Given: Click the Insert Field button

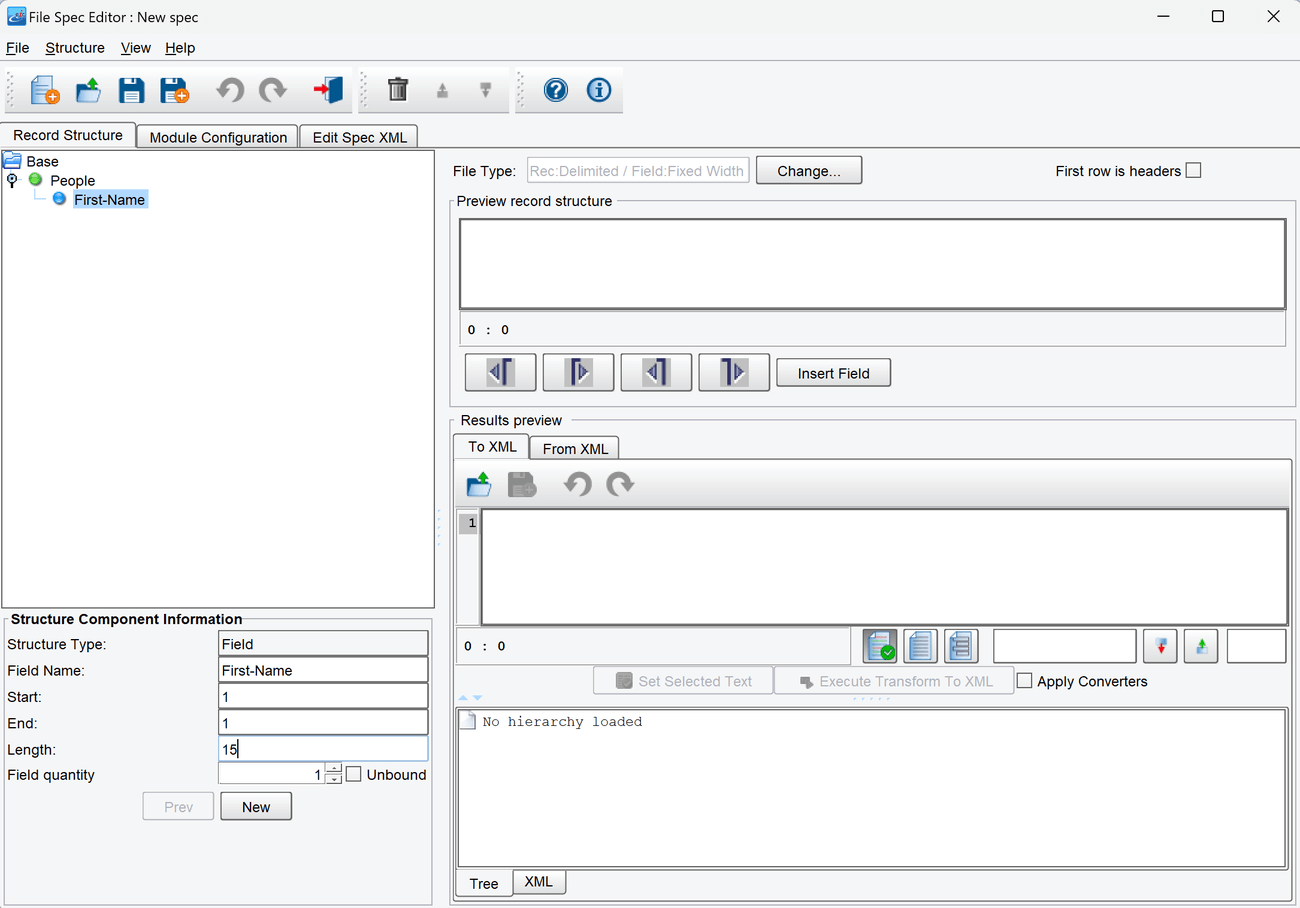Looking at the screenshot, I should 834,373.
